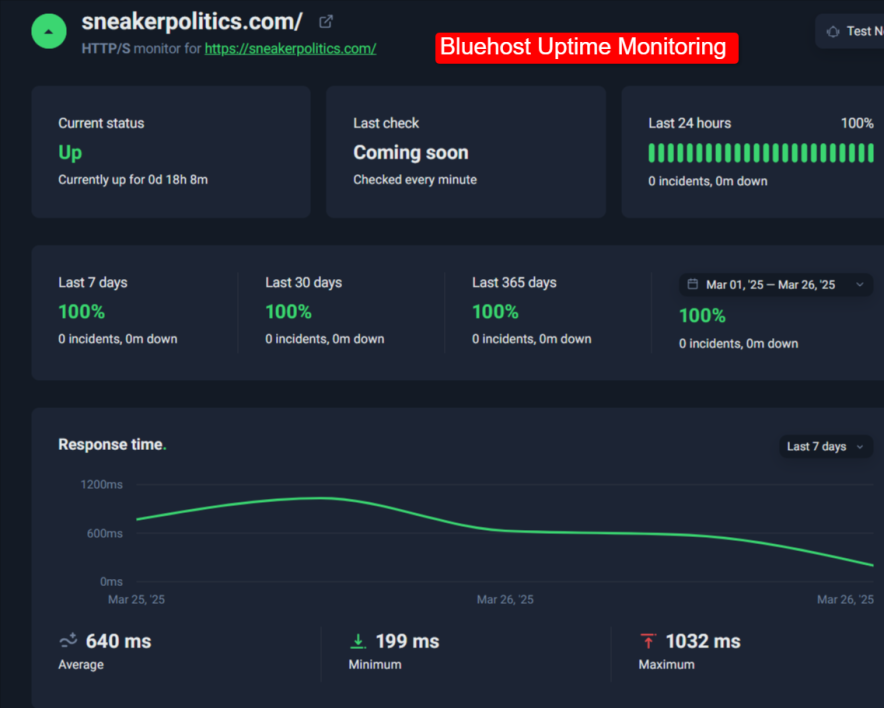Click 100% under Last 30 days

[x=288, y=312]
